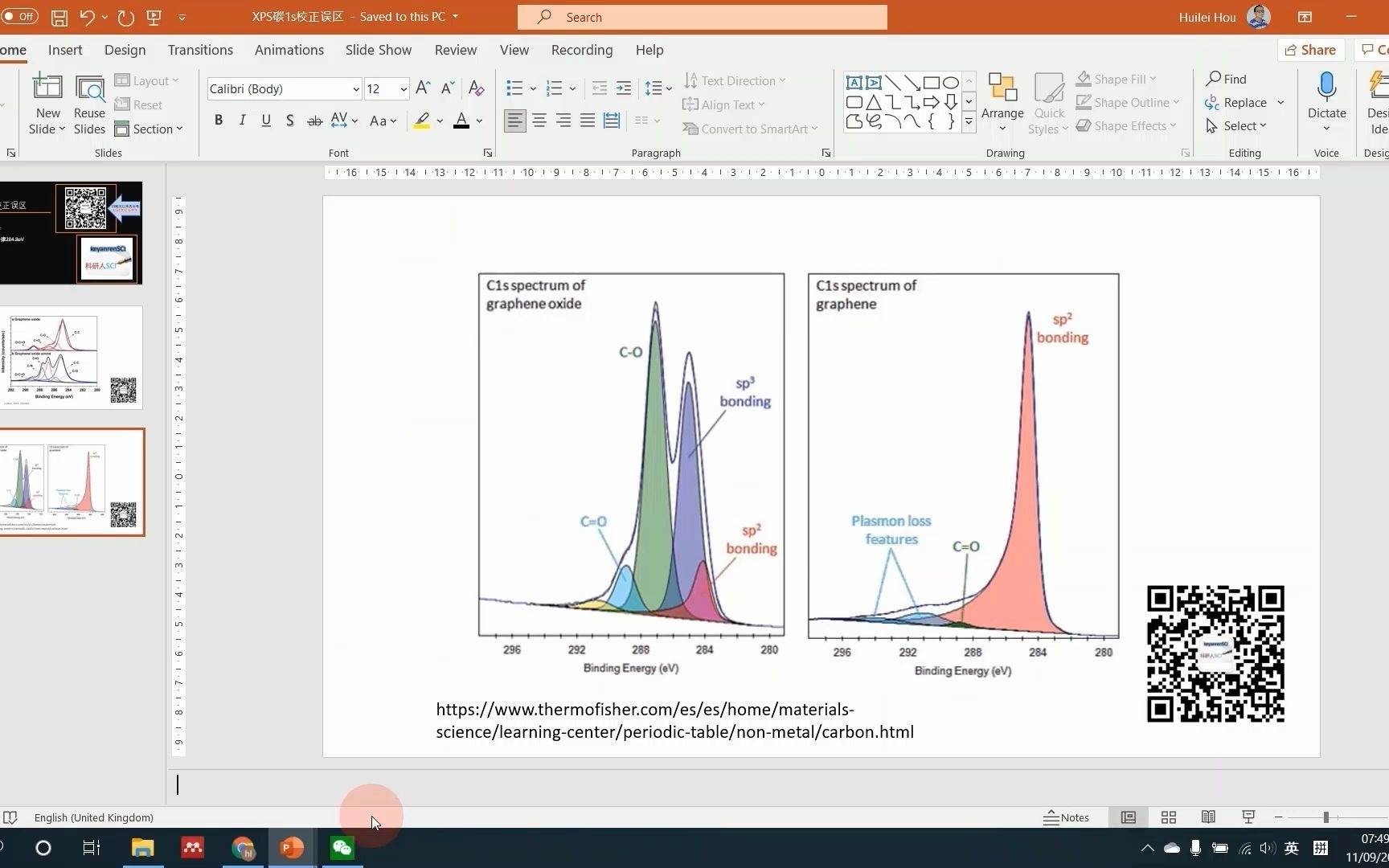This screenshot has height=868, width=1389.
Task: Expand the Section dropdown
Action: coord(149,129)
